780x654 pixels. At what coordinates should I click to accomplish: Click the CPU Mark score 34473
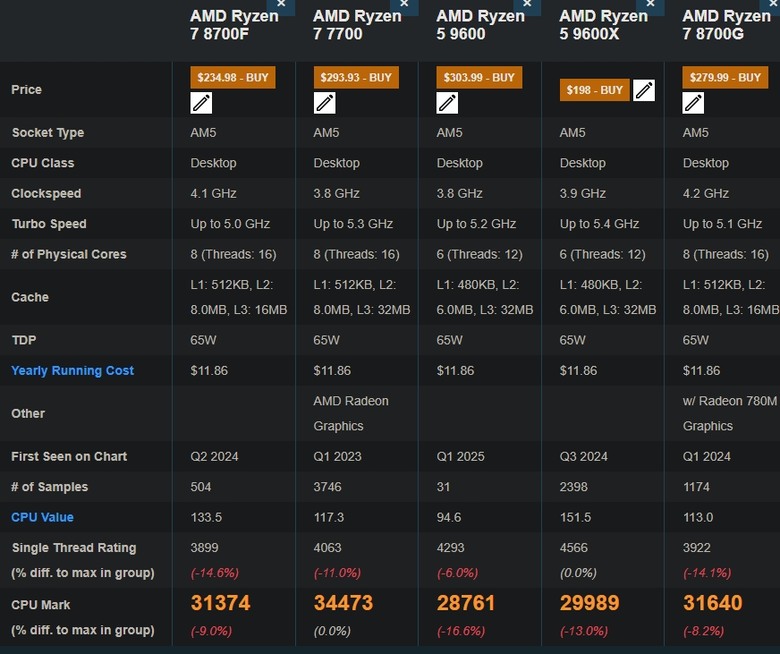[x=343, y=603]
